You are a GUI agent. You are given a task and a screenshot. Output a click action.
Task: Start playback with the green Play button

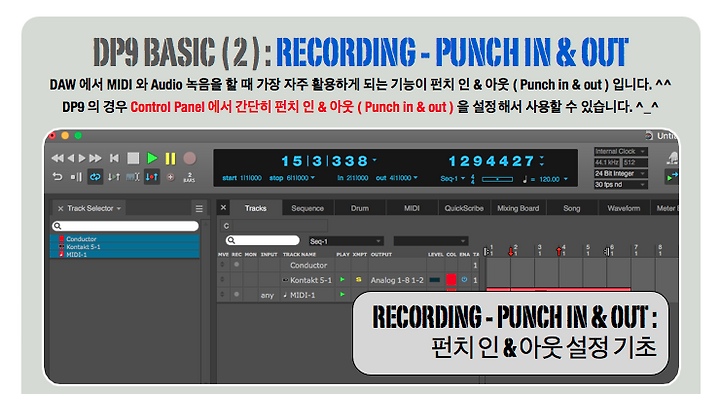coord(152,158)
